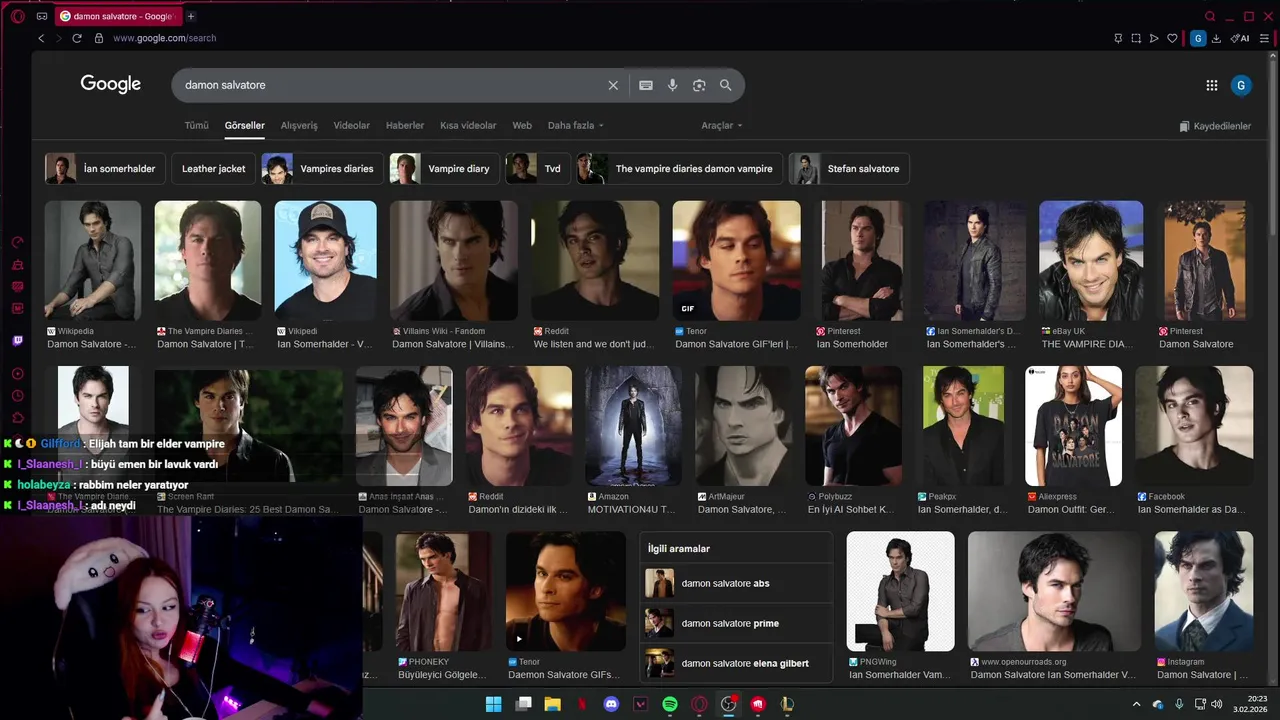Select related search damon salvatore abs
The height and width of the screenshot is (720, 1280).
pyautogui.click(x=736, y=583)
